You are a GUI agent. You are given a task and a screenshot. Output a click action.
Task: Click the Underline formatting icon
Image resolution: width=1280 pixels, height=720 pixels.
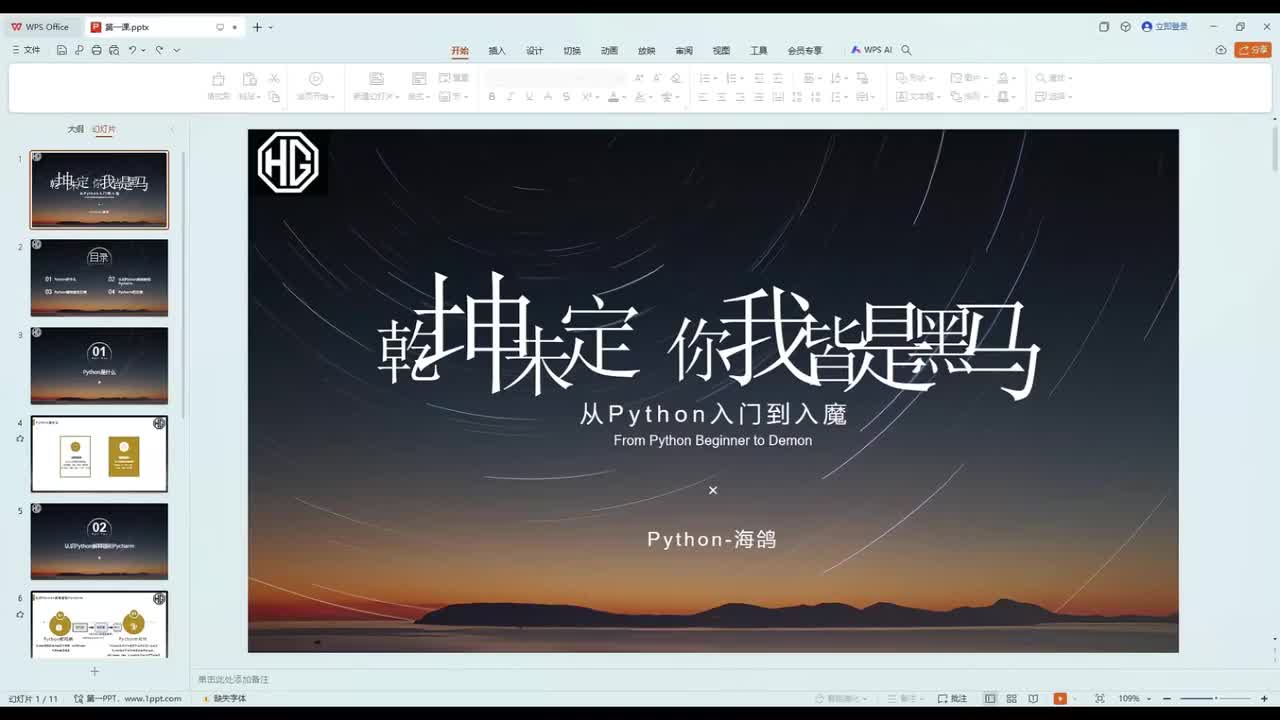coord(529,97)
